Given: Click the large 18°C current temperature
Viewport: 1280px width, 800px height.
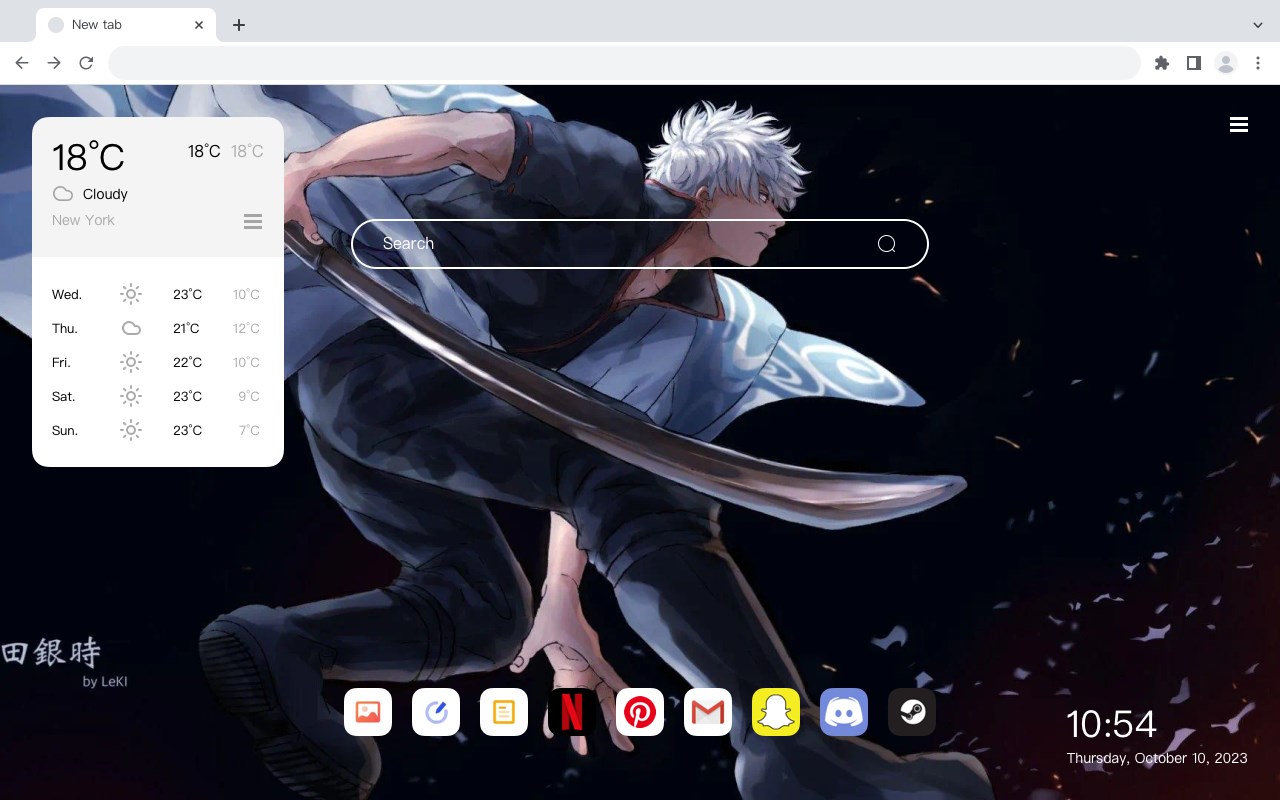Looking at the screenshot, I should pos(88,157).
